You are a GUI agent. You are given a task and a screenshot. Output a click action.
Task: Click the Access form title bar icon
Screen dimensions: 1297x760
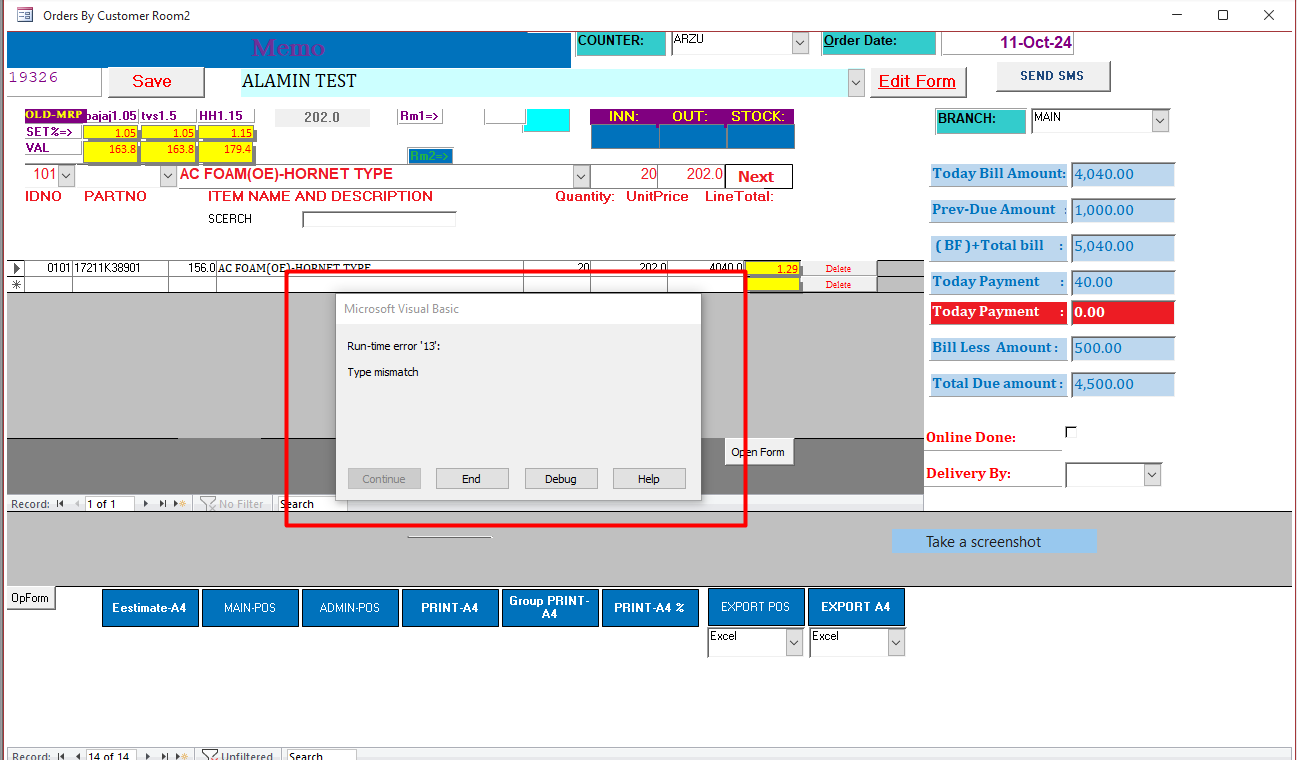tap(24, 15)
